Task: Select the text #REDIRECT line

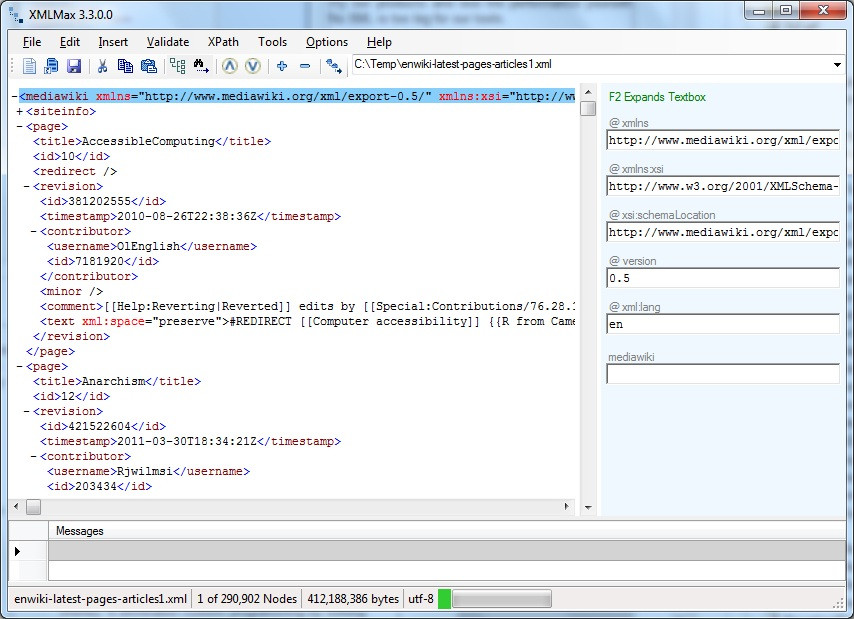Action: [308, 322]
